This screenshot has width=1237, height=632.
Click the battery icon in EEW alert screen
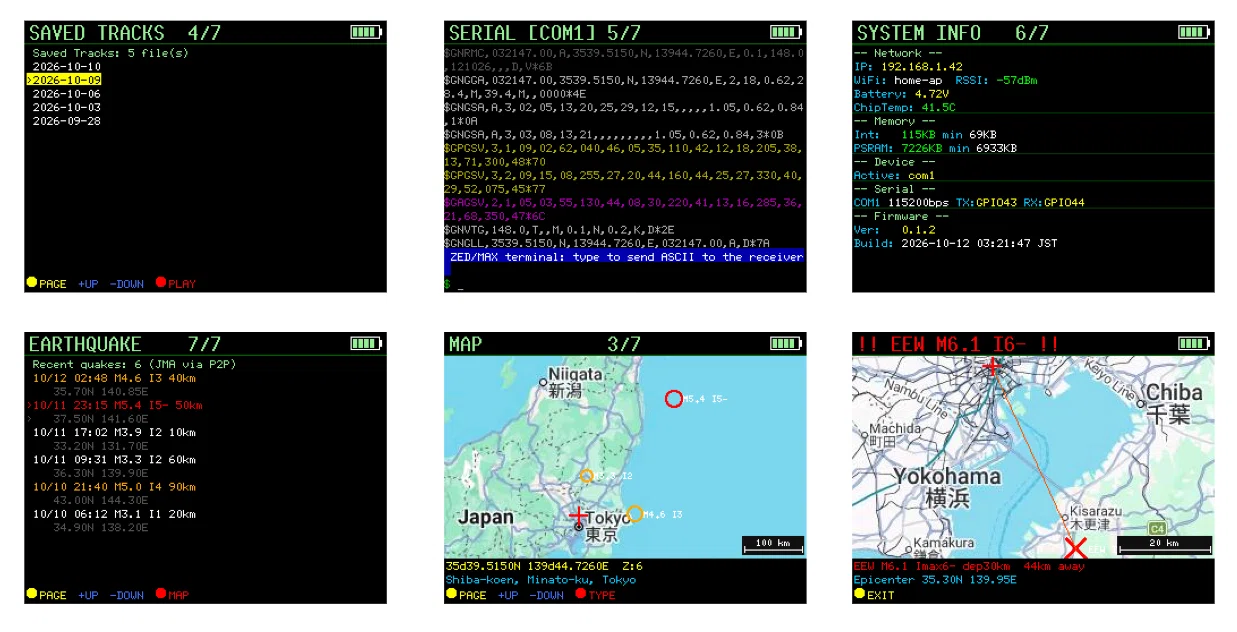(1194, 343)
